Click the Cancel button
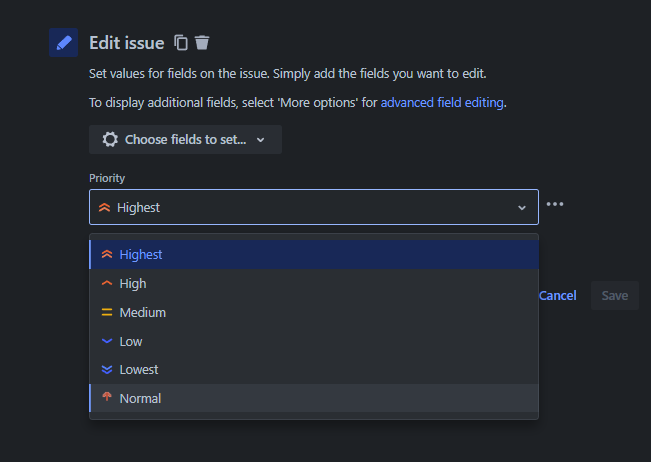651x462 pixels. (557, 295)
